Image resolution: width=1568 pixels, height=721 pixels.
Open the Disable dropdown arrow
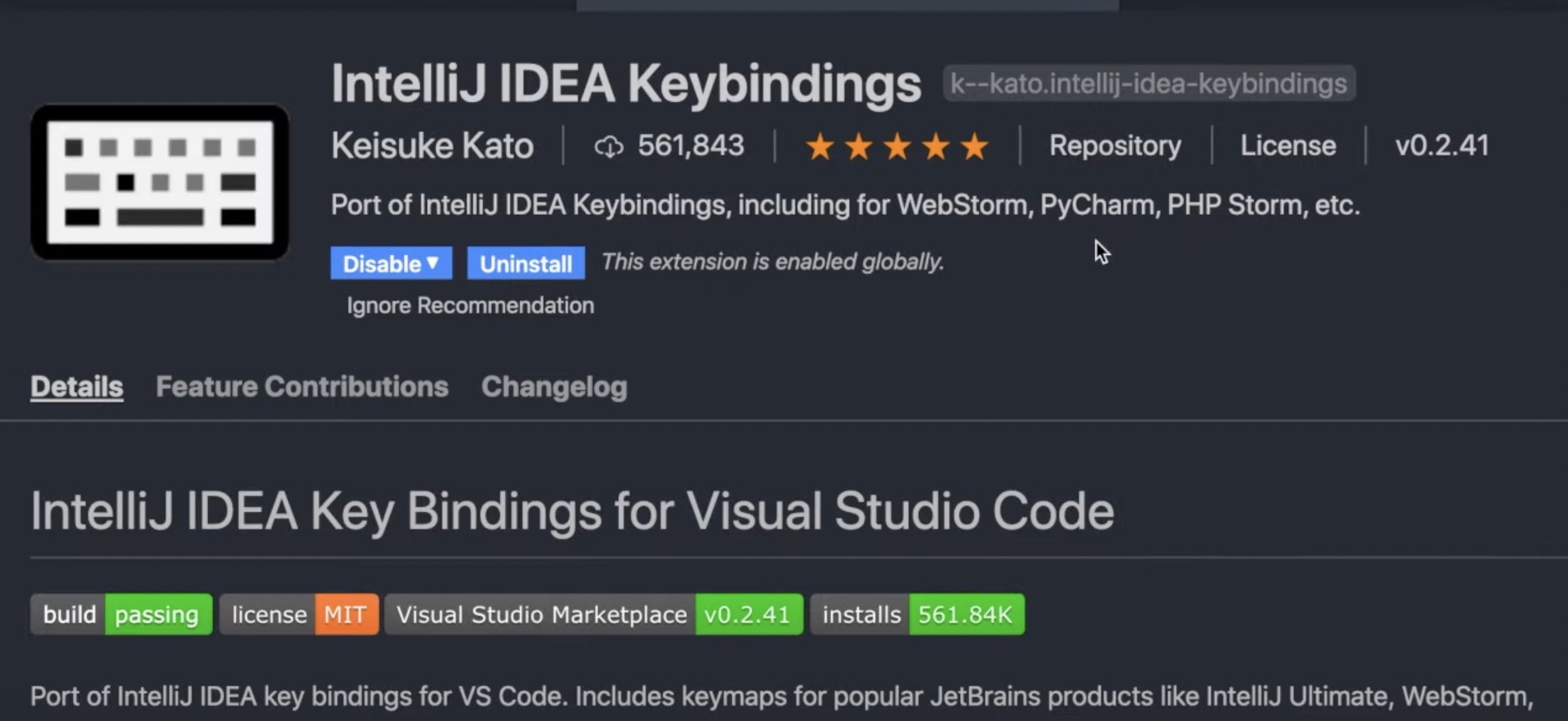pyautogui.click(x=433, y=263)
